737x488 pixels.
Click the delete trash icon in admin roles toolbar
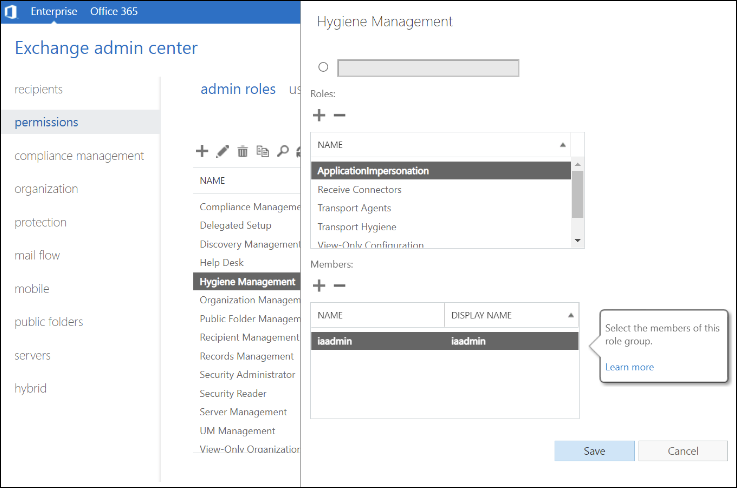(243, 152)
